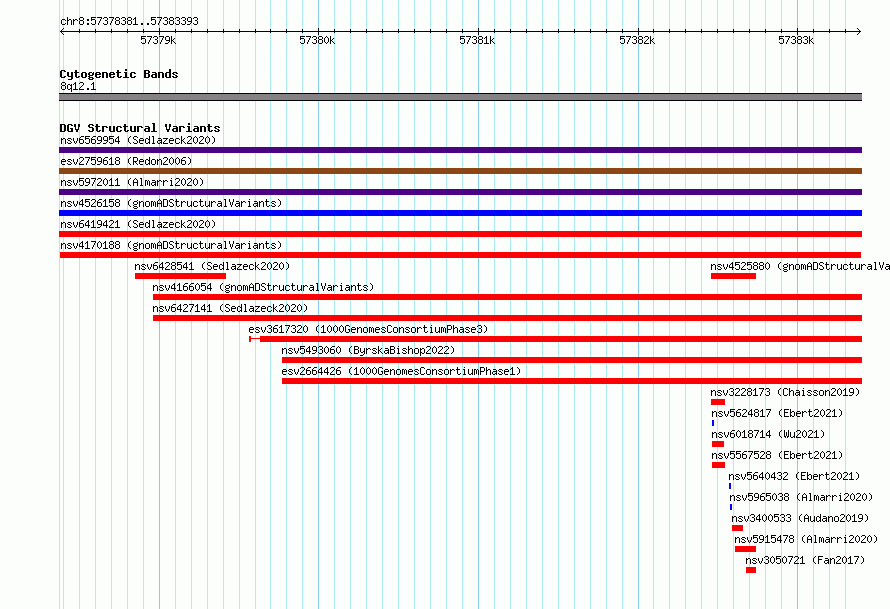Click the DGV Structural Variants track title
The width and height of the screenshot is (890, 609).
[x=140, y=128]
